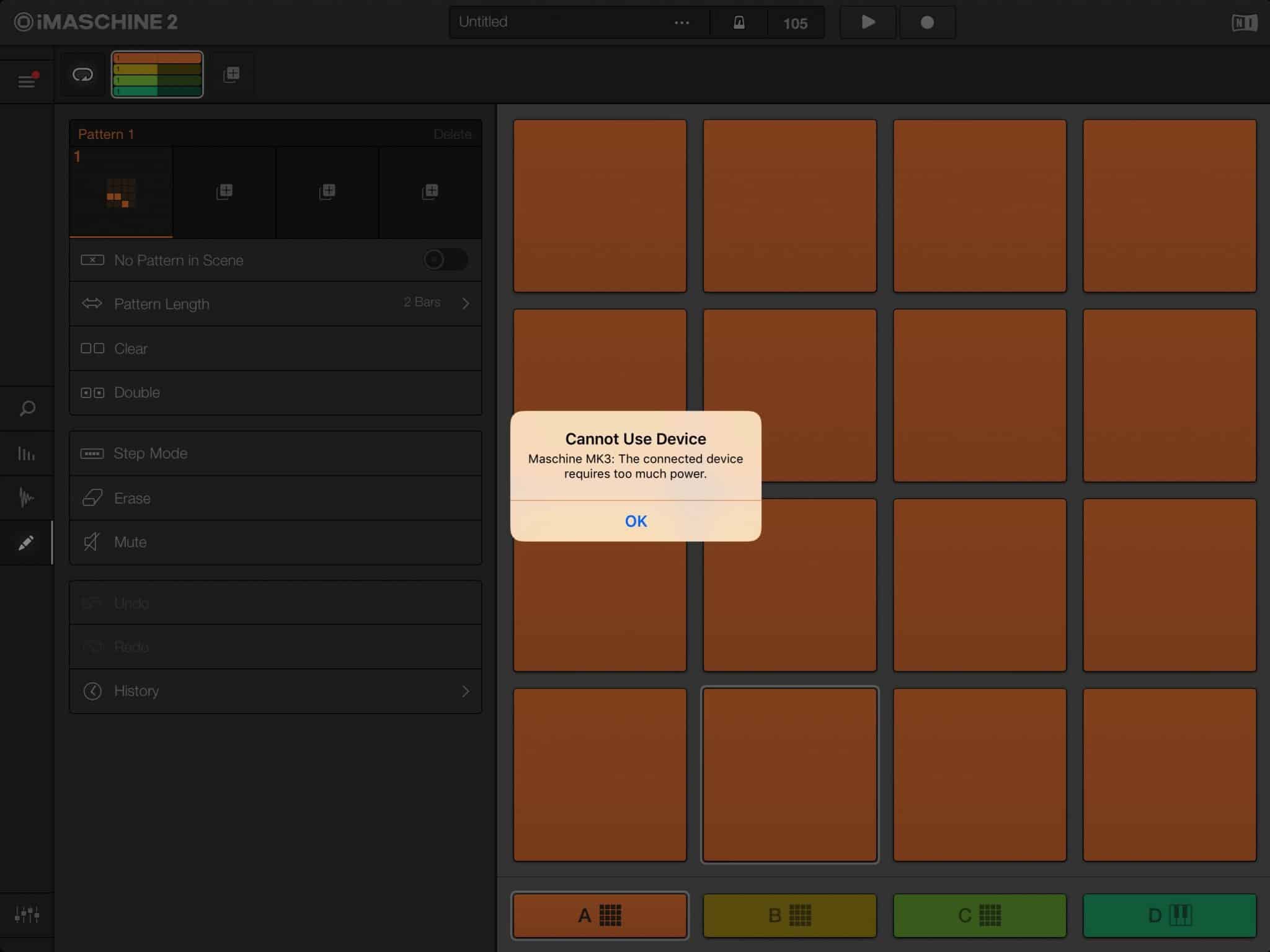The width and height of the screenshot is (1270, 952).
Task: Click the two-squares icon beside Clear
Action: pyautogui.click(x=92, y=348)
